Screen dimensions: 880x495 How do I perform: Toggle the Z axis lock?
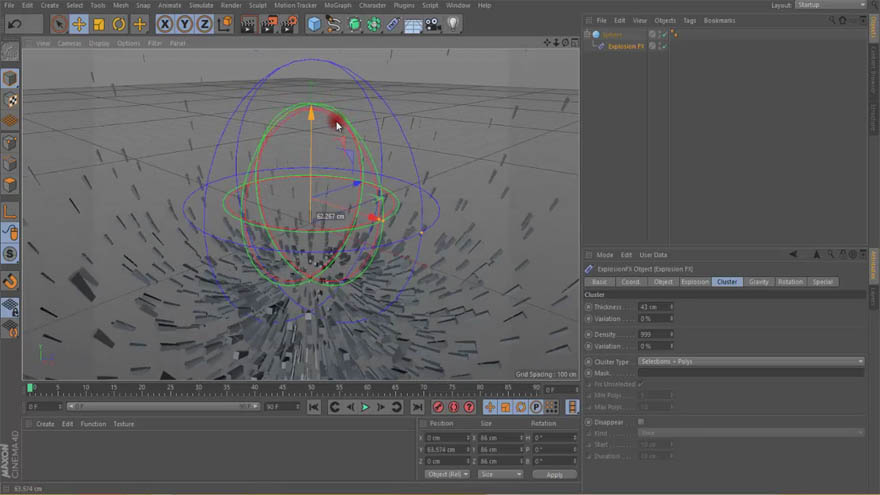204,24
